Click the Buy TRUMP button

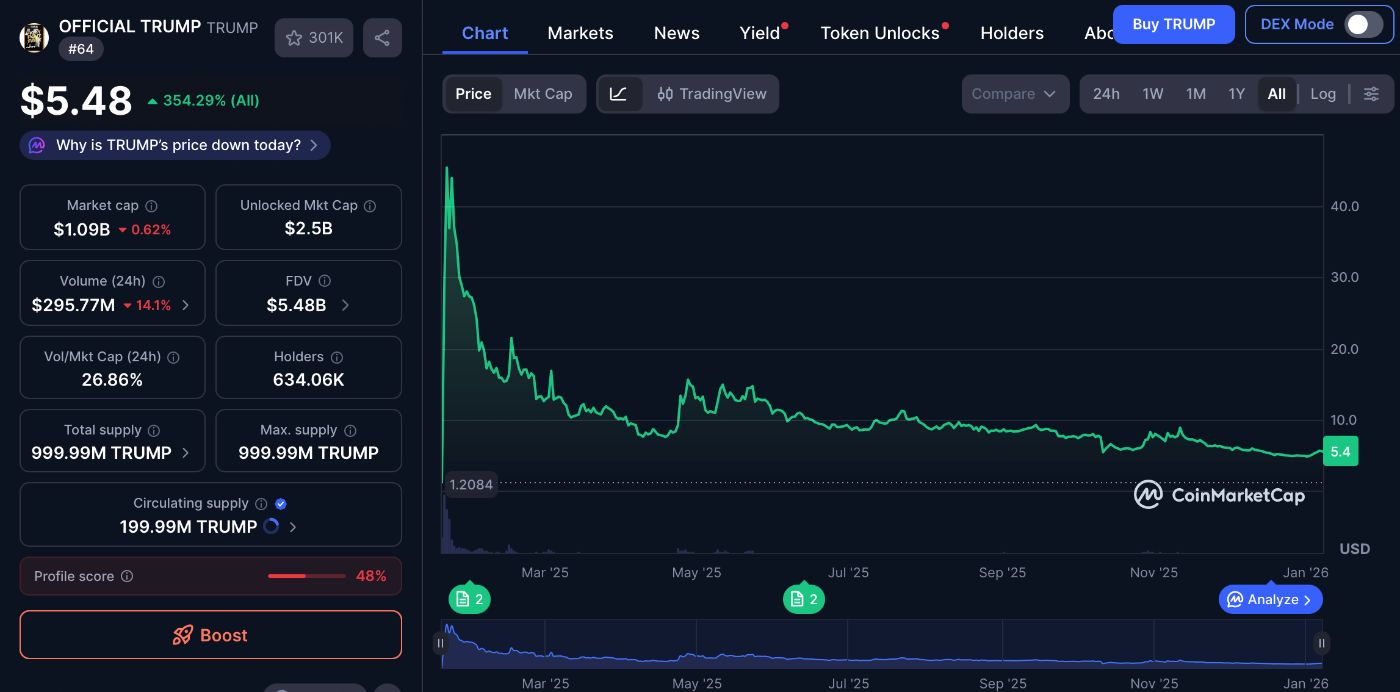[1173, 24]
